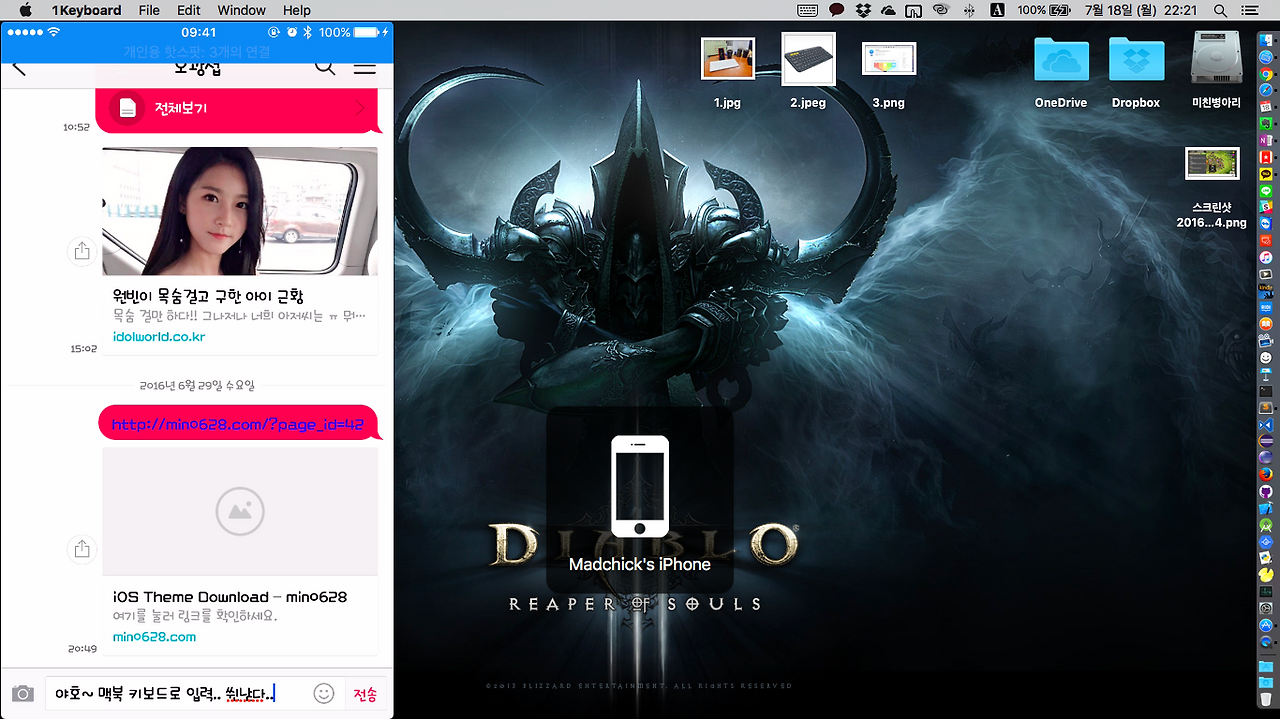Image resolution: width=1280 pixels, height=719 pixels.
Task: Open the AirPlay display menu bar icon
Action: click(914, 10)
